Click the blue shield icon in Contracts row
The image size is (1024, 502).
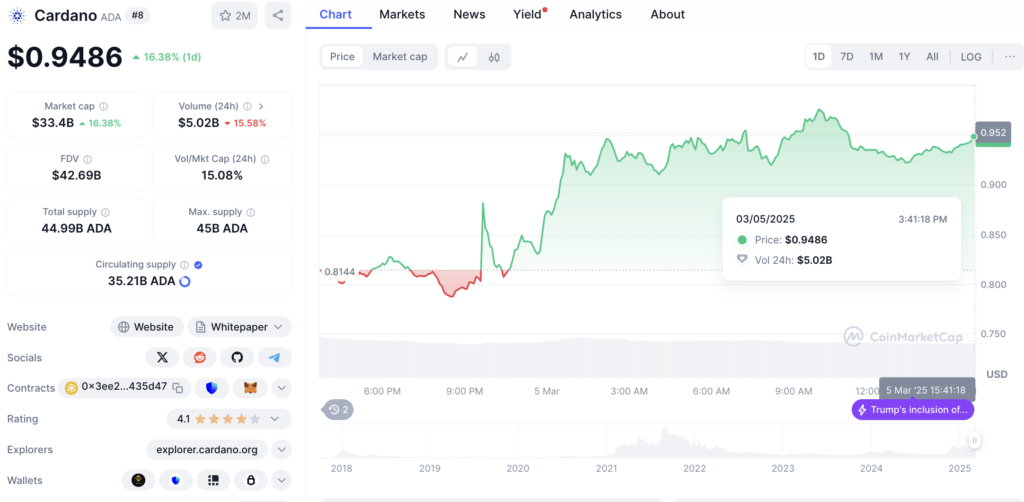tap(212, 388)
